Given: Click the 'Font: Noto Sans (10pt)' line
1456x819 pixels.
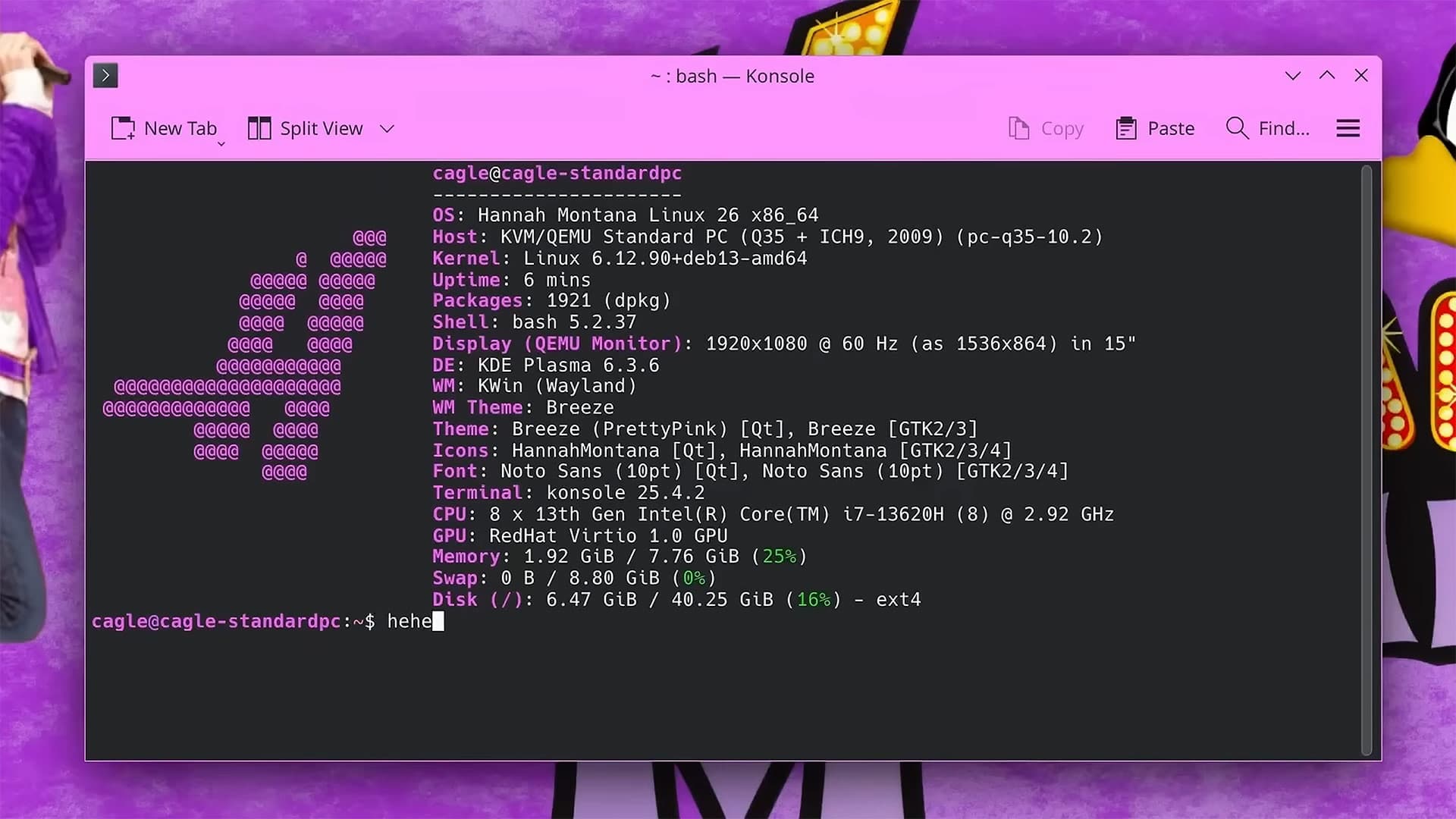Looking at the screenshot, I should 751,471.
